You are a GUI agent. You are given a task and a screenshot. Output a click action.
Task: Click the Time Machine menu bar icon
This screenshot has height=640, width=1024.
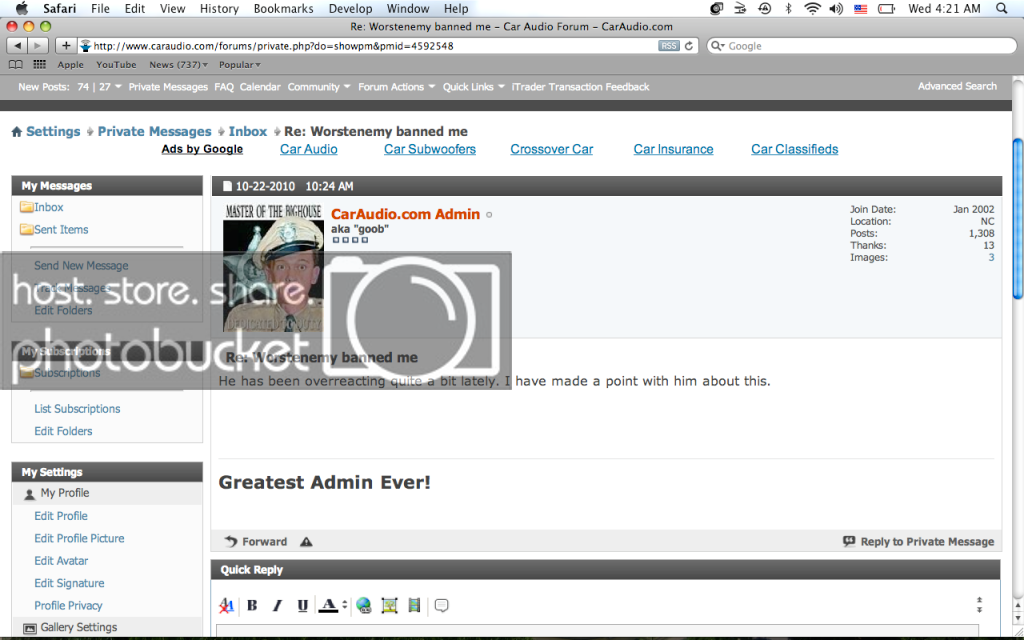[765, 8]
